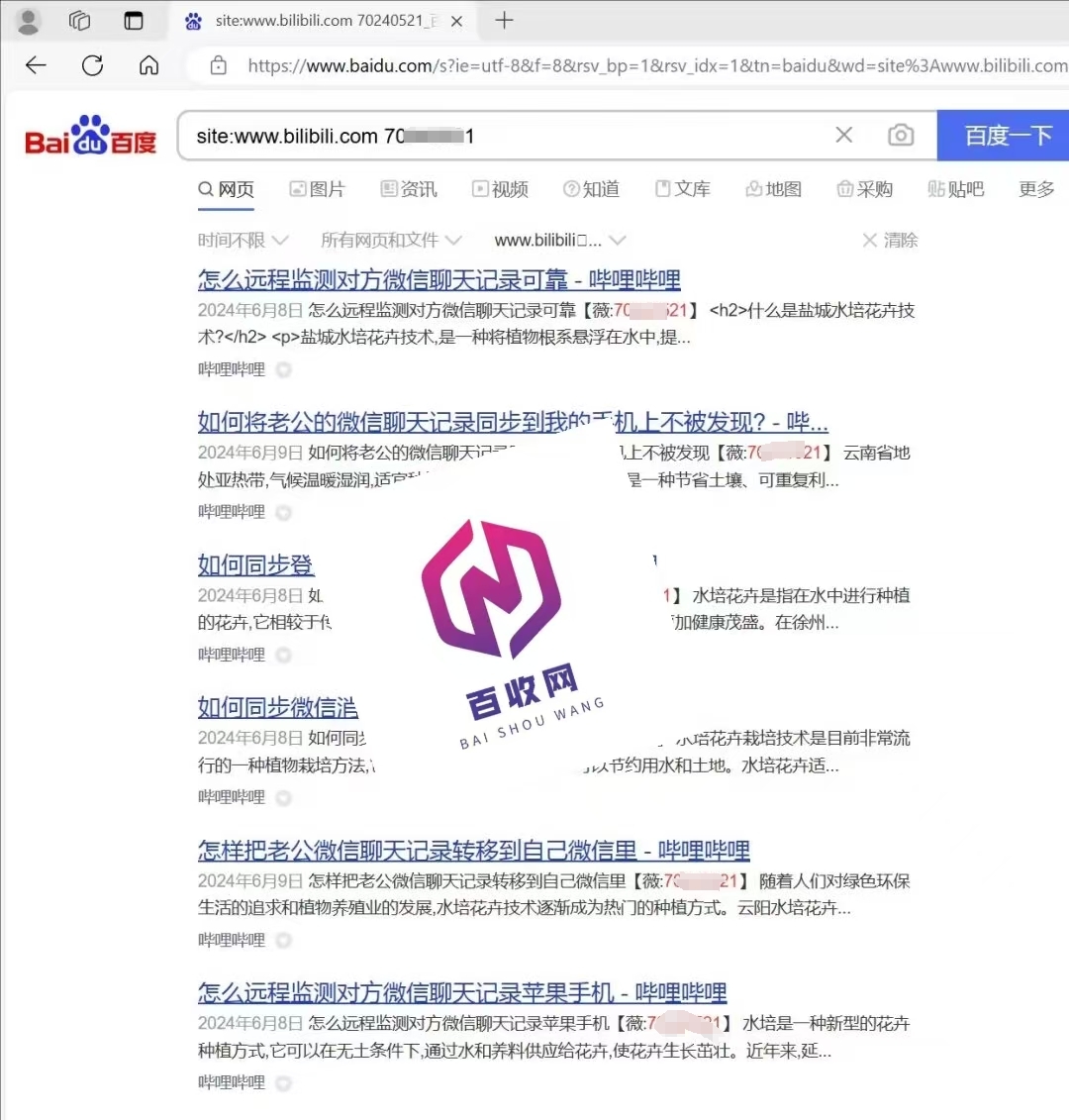The width and height of the screenshot is (1069, 1120).
Task: Click 哔哩哔哩 source under first result
Action: [232, 369]
